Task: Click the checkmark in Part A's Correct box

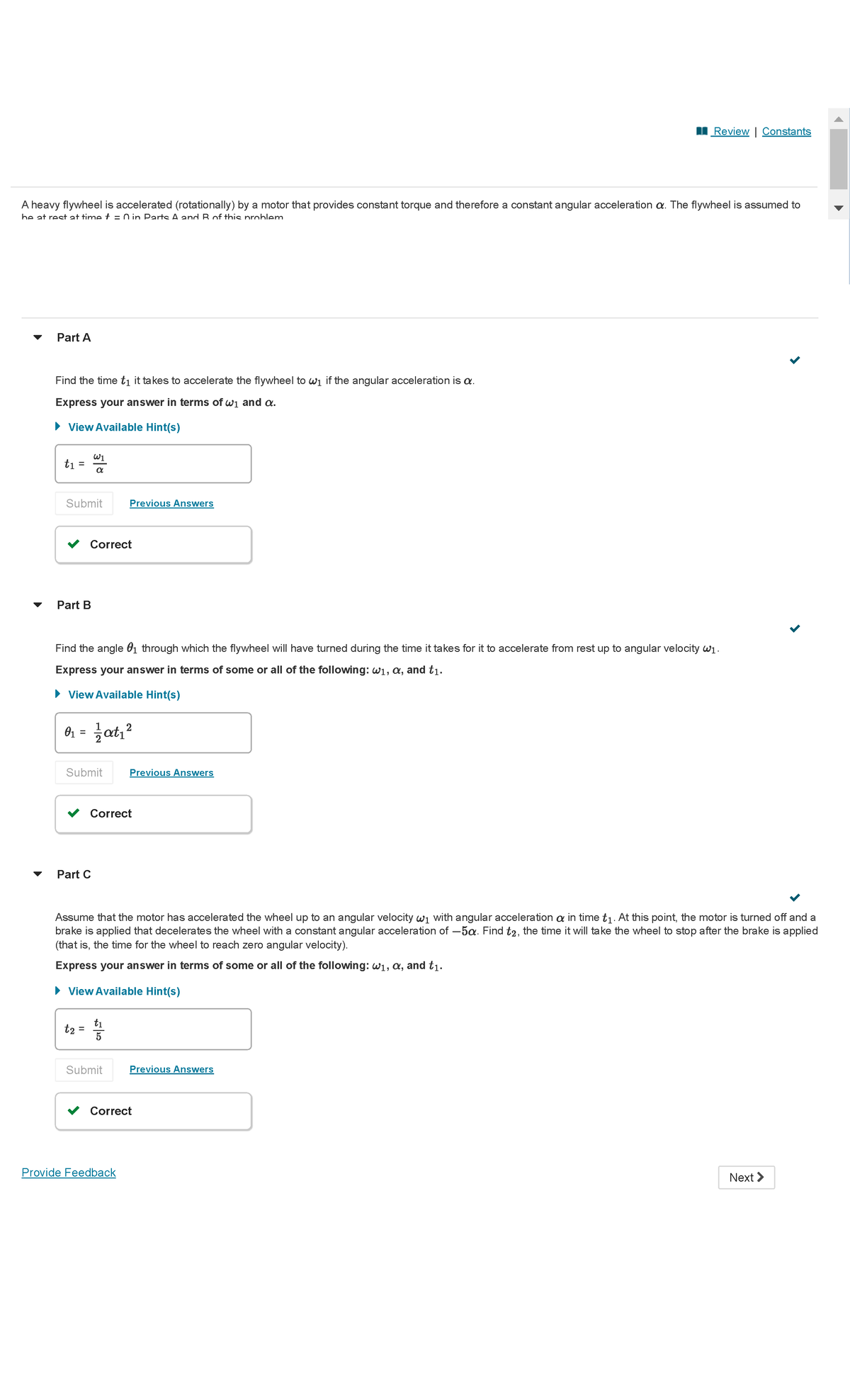Action: [74, 544]
